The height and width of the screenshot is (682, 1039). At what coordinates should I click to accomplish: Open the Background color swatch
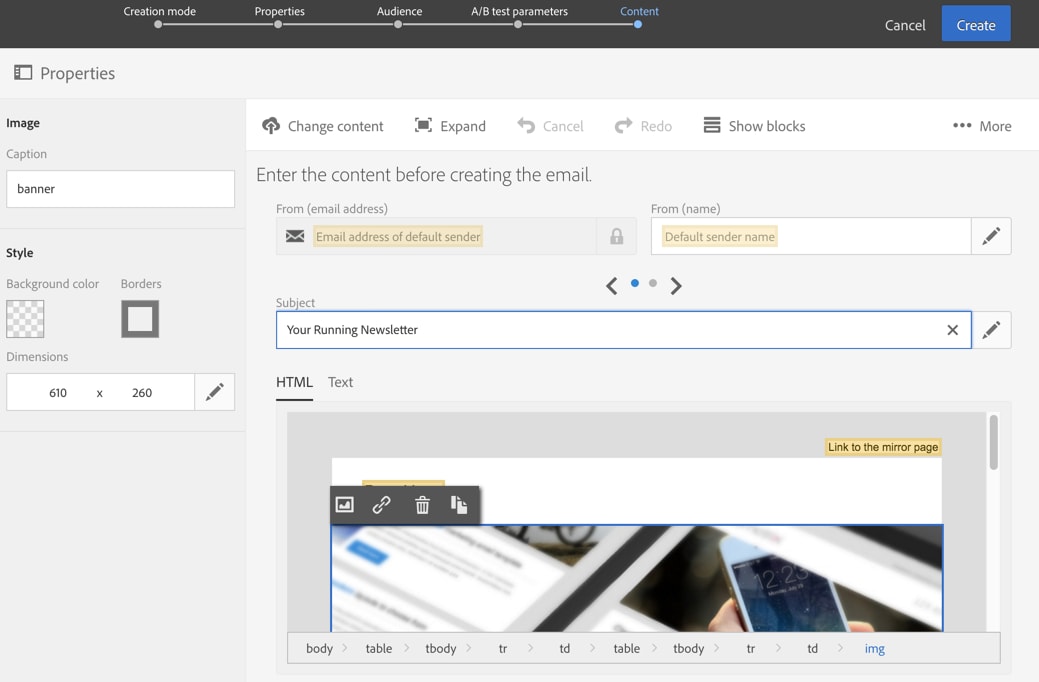coord(25,319)
